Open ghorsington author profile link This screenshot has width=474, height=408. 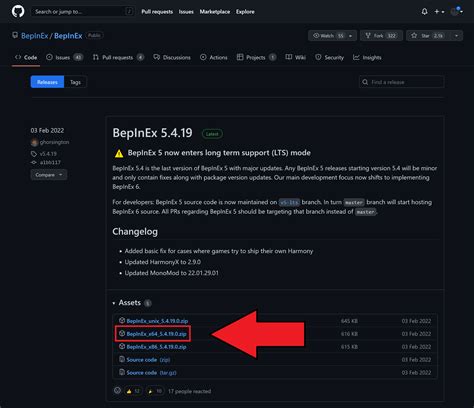55,142
